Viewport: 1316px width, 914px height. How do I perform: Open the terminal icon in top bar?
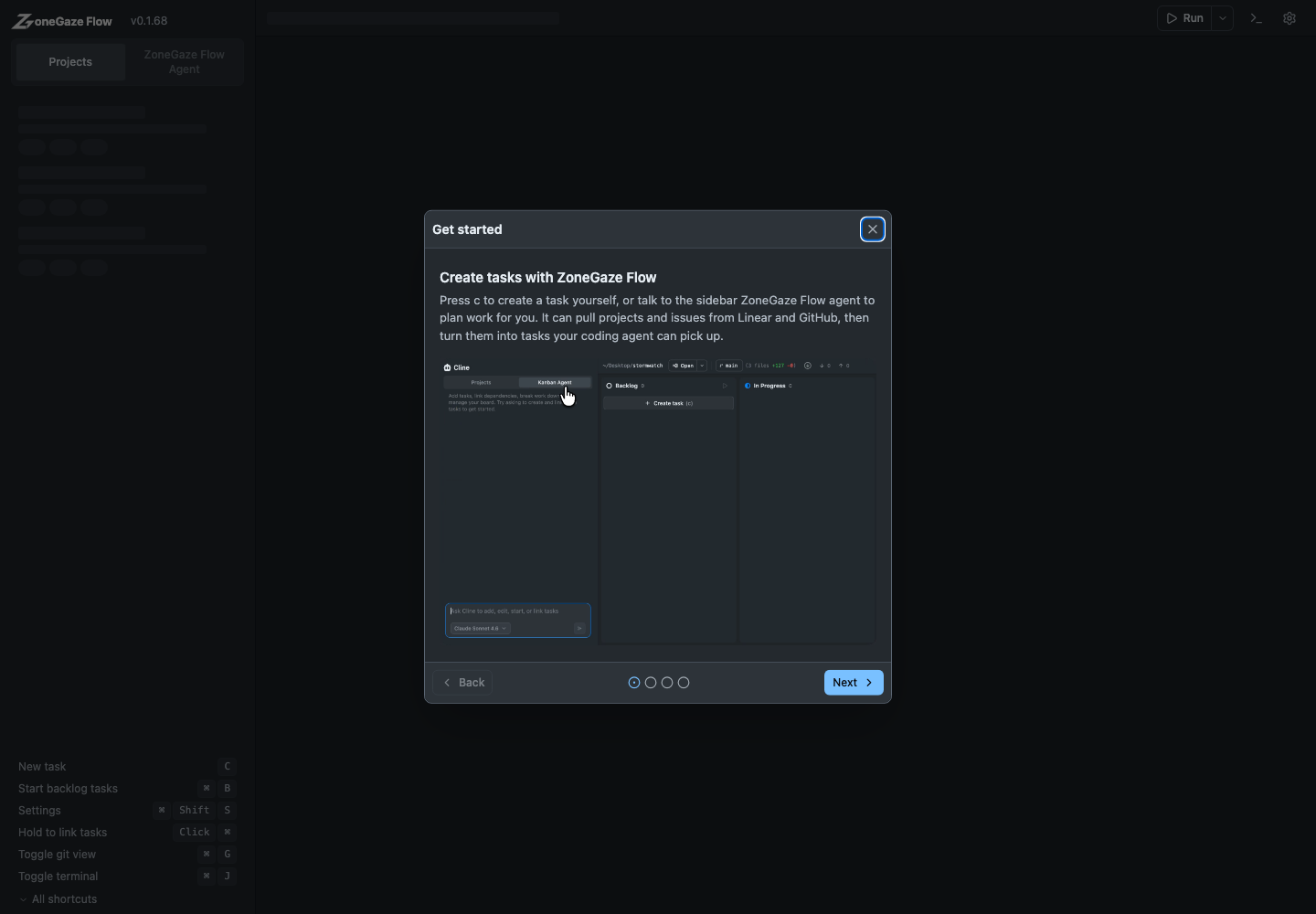1257,18
